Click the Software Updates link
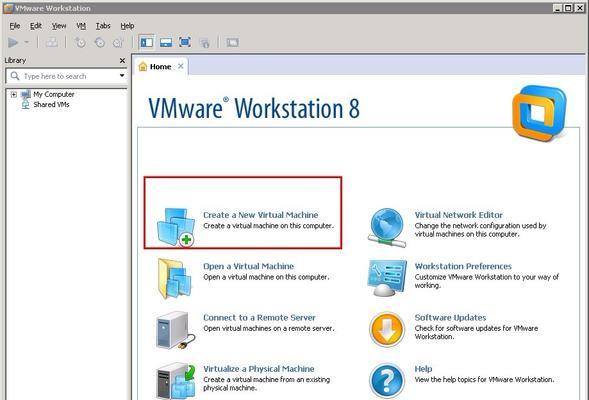Viewport: 589px width, 400px height. click(x=450, y=318)
